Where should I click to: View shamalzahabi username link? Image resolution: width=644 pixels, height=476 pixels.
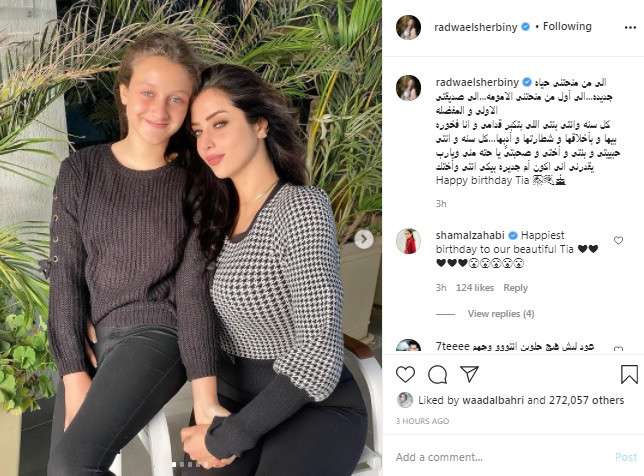click(470, 235)
